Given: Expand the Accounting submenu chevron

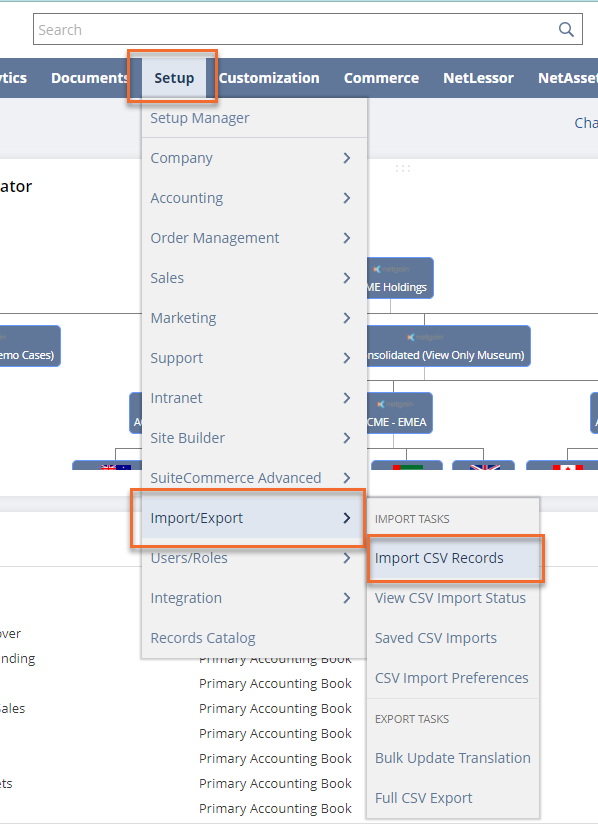Looking at the screenshot, I should 347,198.
